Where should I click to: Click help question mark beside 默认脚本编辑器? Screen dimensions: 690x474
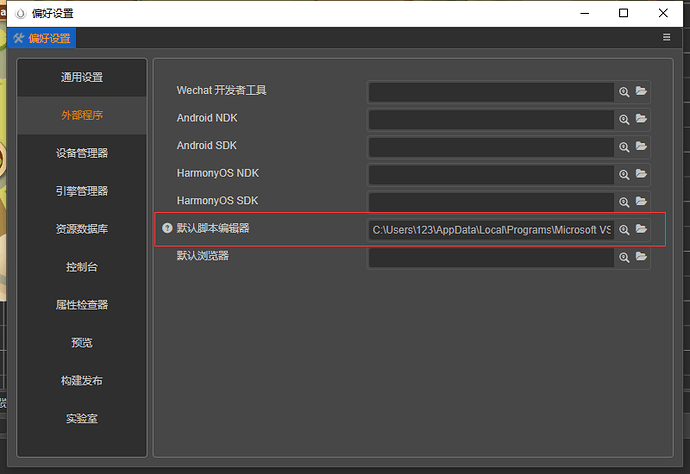tap(167, 228)
